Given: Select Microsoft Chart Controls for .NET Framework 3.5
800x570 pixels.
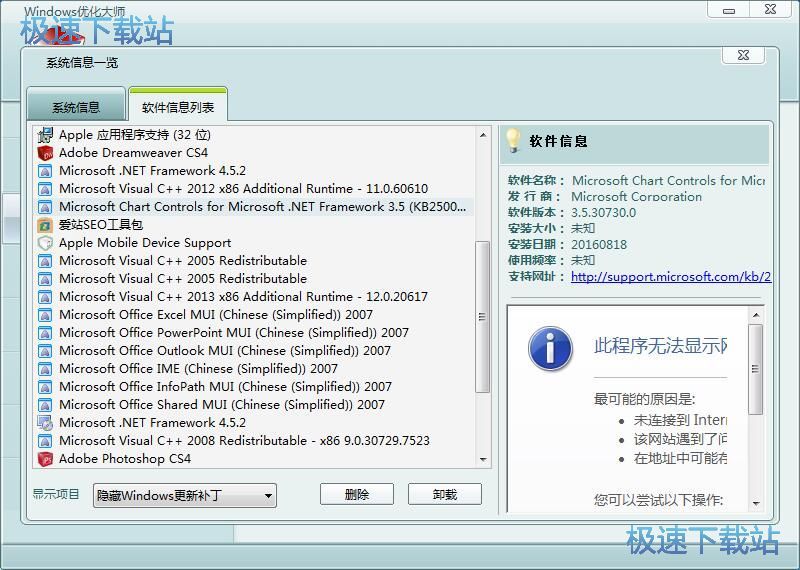Looking at the screenshot, I should 262,207.
